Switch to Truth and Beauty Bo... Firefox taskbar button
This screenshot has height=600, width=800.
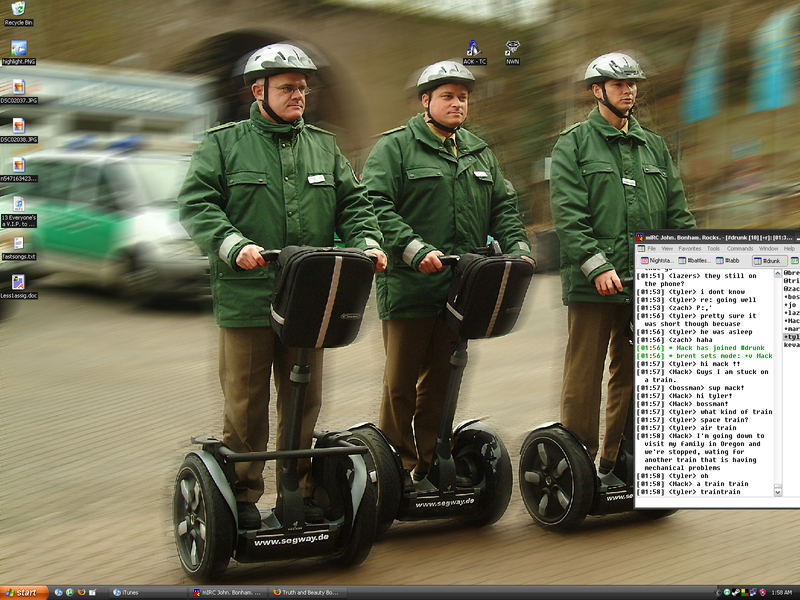click(x=308, y=592)
